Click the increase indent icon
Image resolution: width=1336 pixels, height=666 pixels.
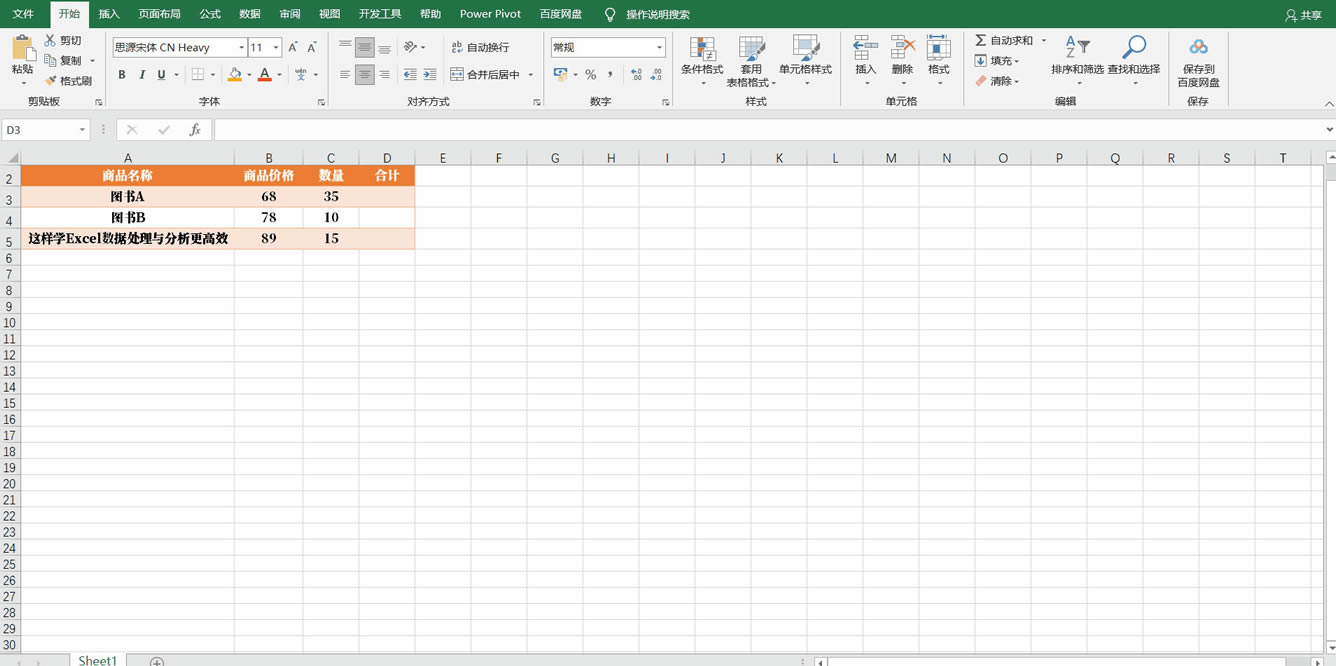pos(429,75)
